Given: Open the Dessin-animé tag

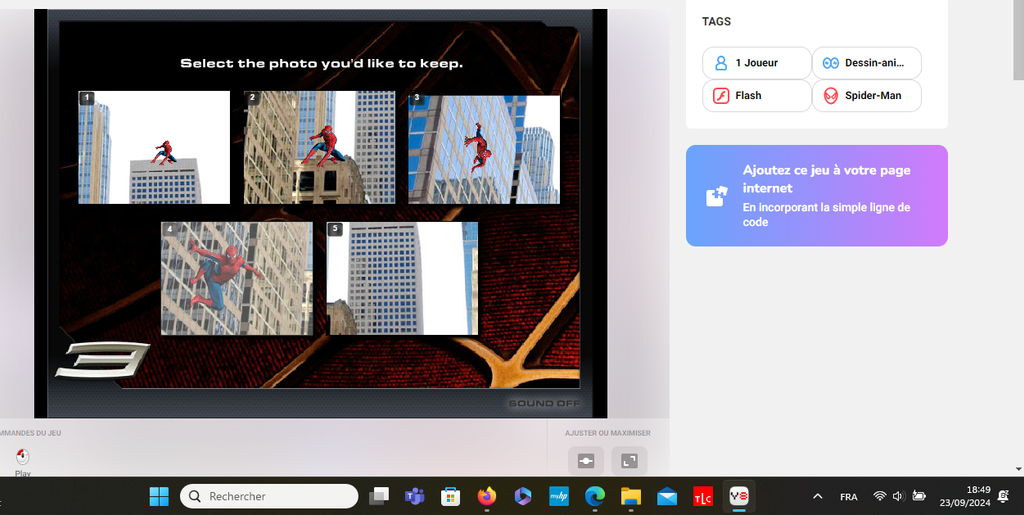Looking at the screenshot, I should point(866,63).
